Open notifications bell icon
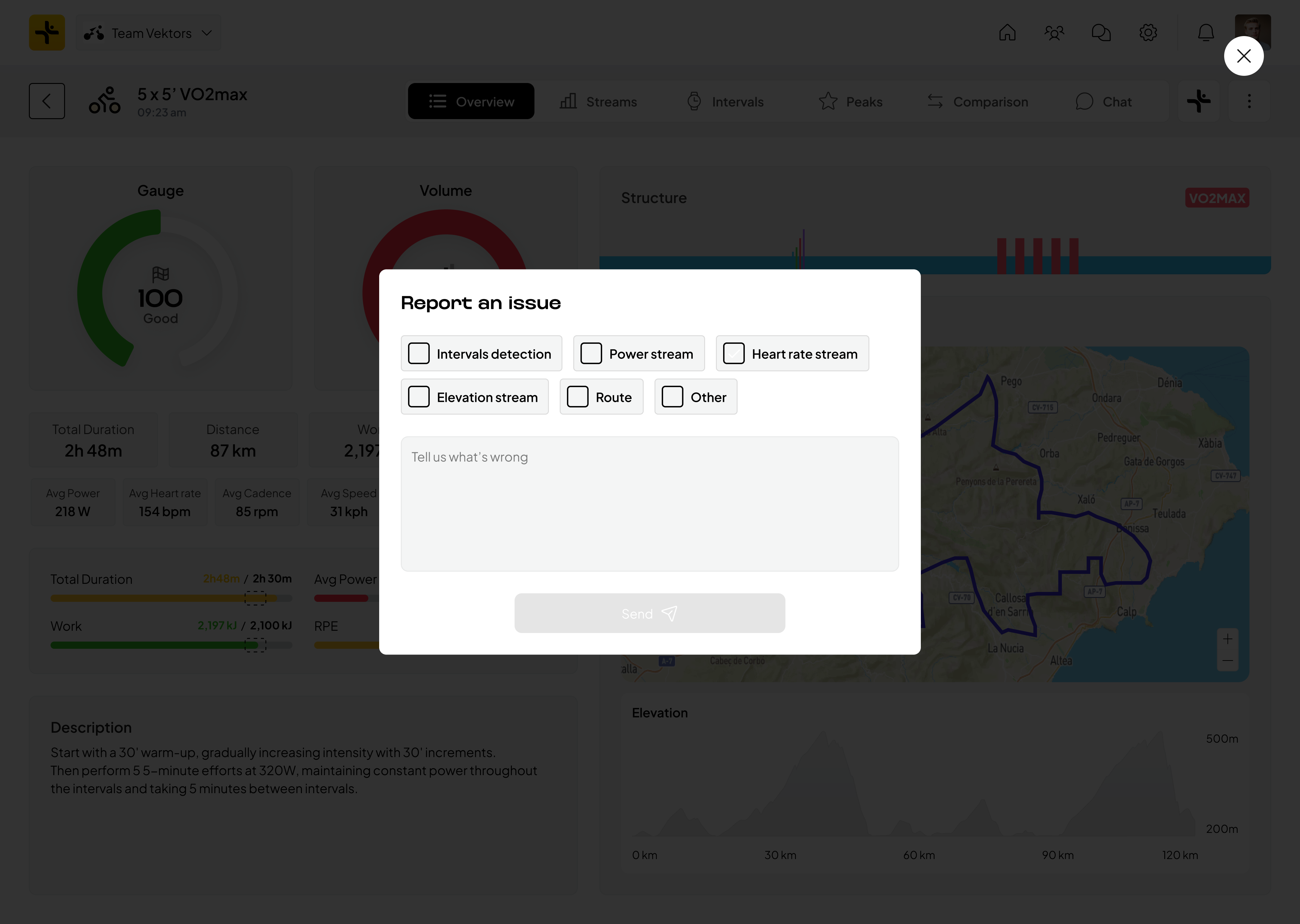Screen dimensions: 1300x924 click(x=1206, y=32)
